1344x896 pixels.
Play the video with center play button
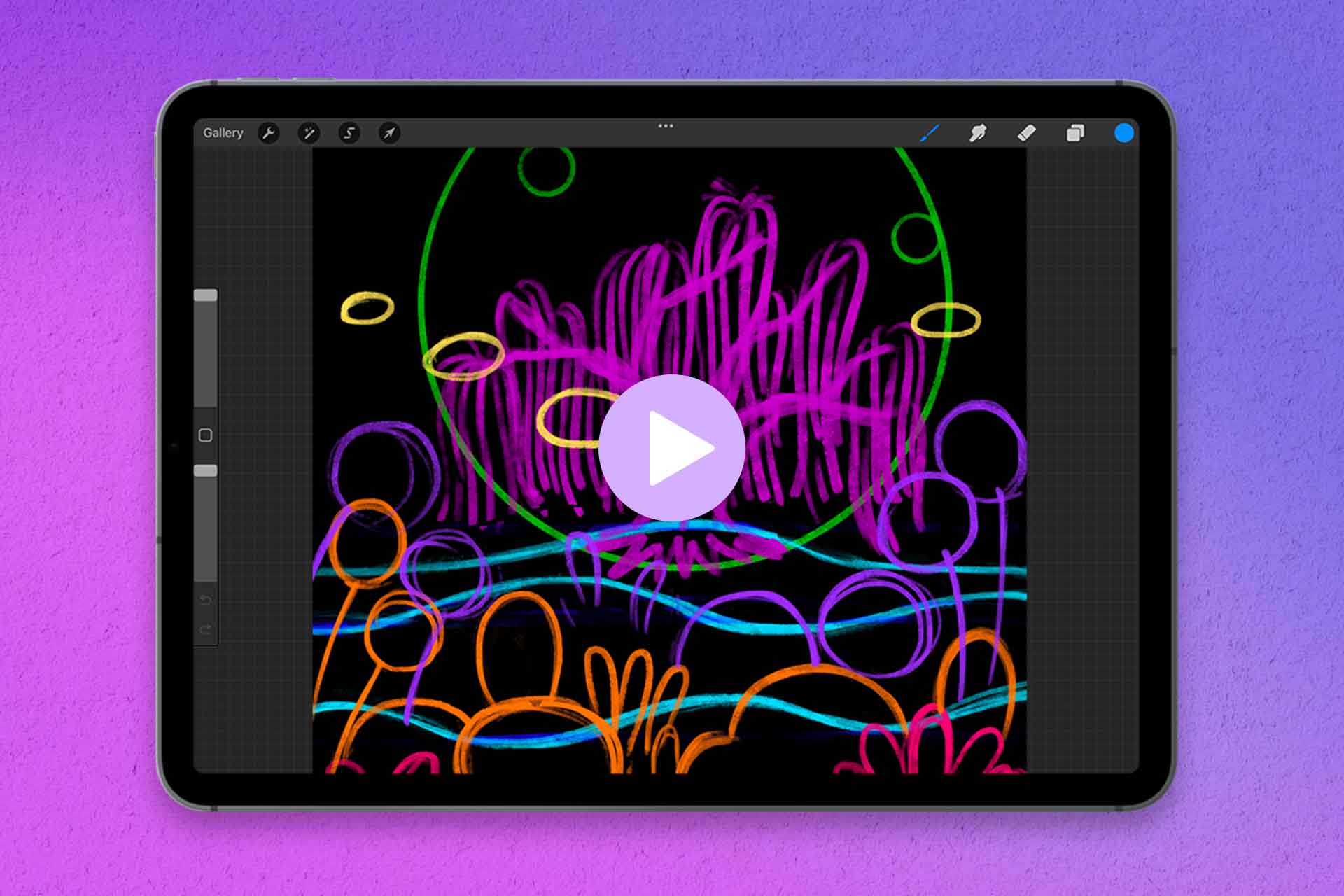(x=672, y=448)
